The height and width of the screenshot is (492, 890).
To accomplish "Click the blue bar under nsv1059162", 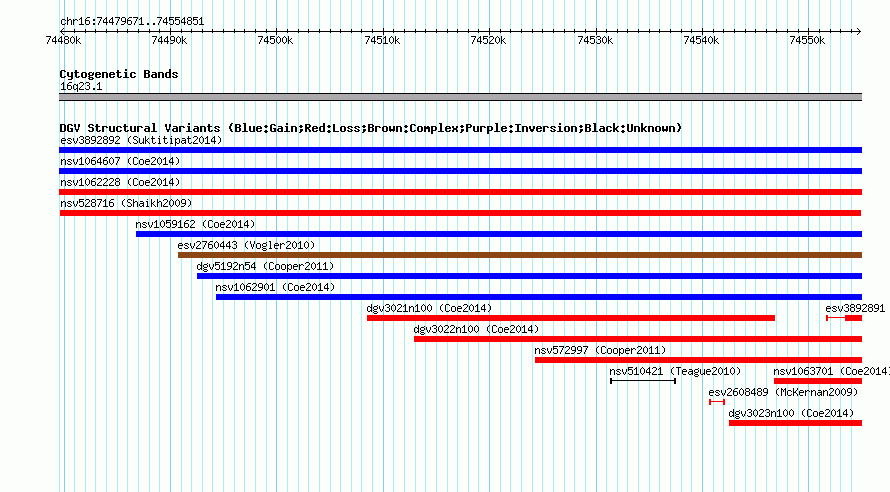I will tap(499, 234).
